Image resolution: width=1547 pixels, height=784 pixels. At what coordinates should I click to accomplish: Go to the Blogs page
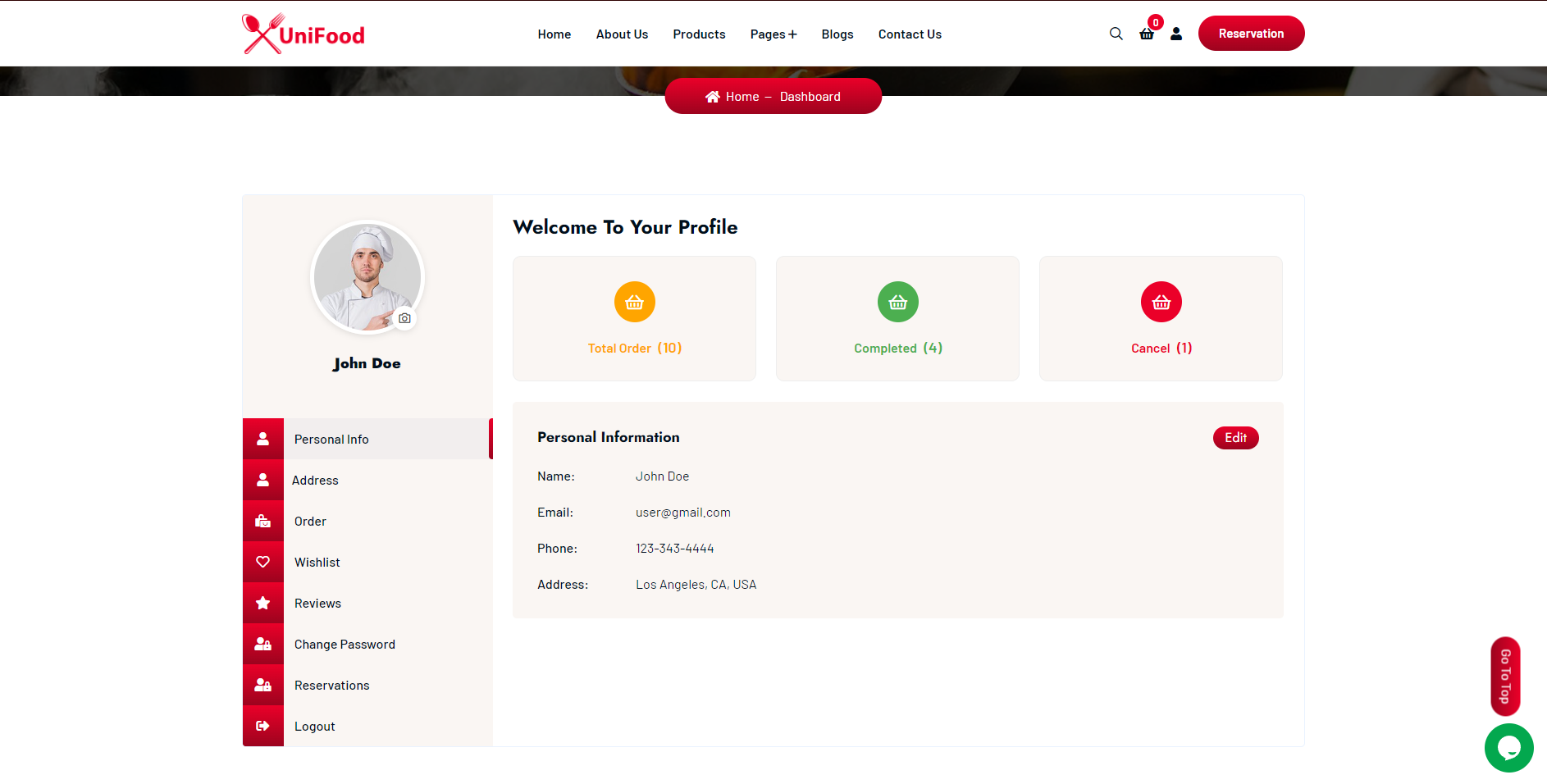click(x=837, y=34)
